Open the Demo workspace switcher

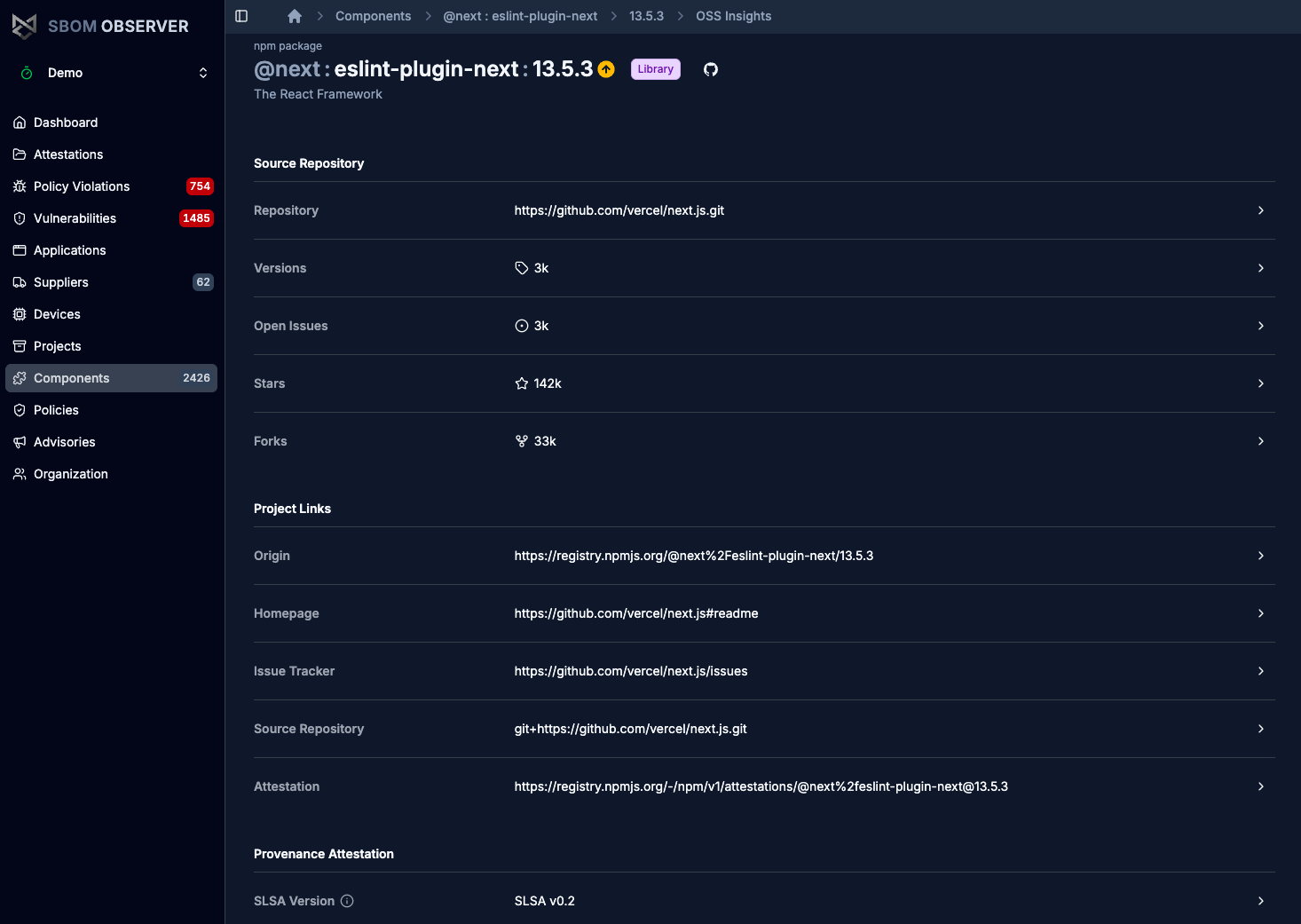pos(113,73)
